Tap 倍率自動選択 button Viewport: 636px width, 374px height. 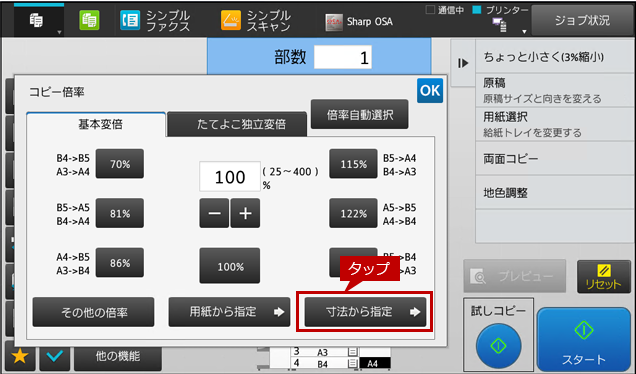360,114
